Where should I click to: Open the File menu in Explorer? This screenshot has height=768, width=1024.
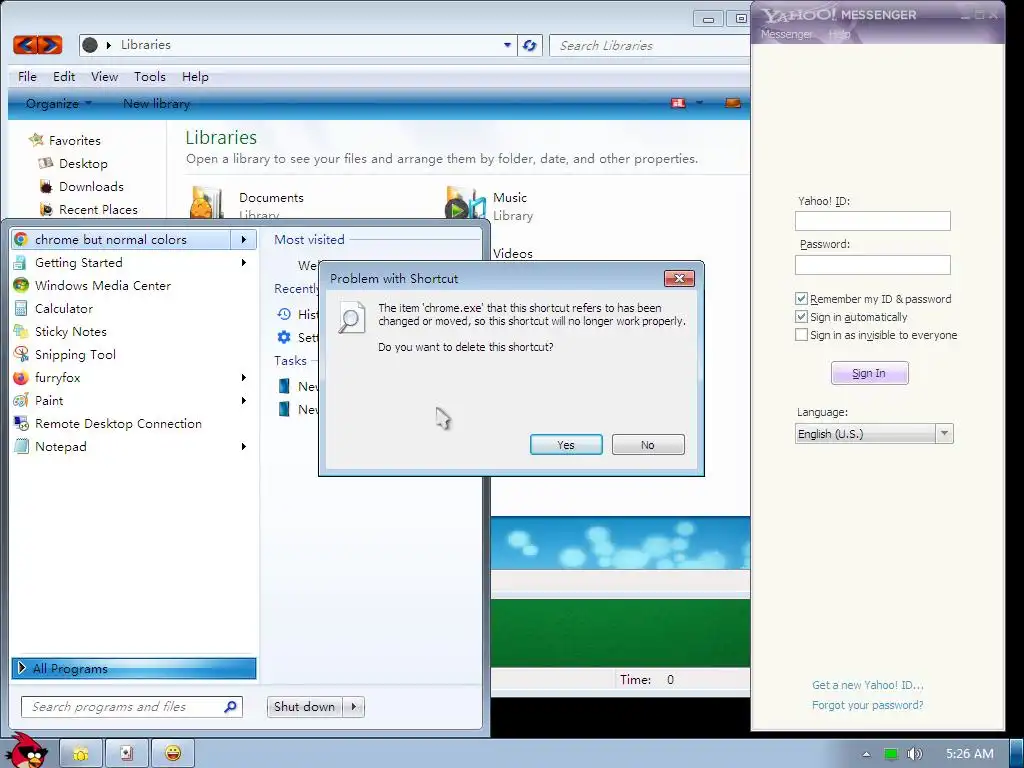coord(27,76)
